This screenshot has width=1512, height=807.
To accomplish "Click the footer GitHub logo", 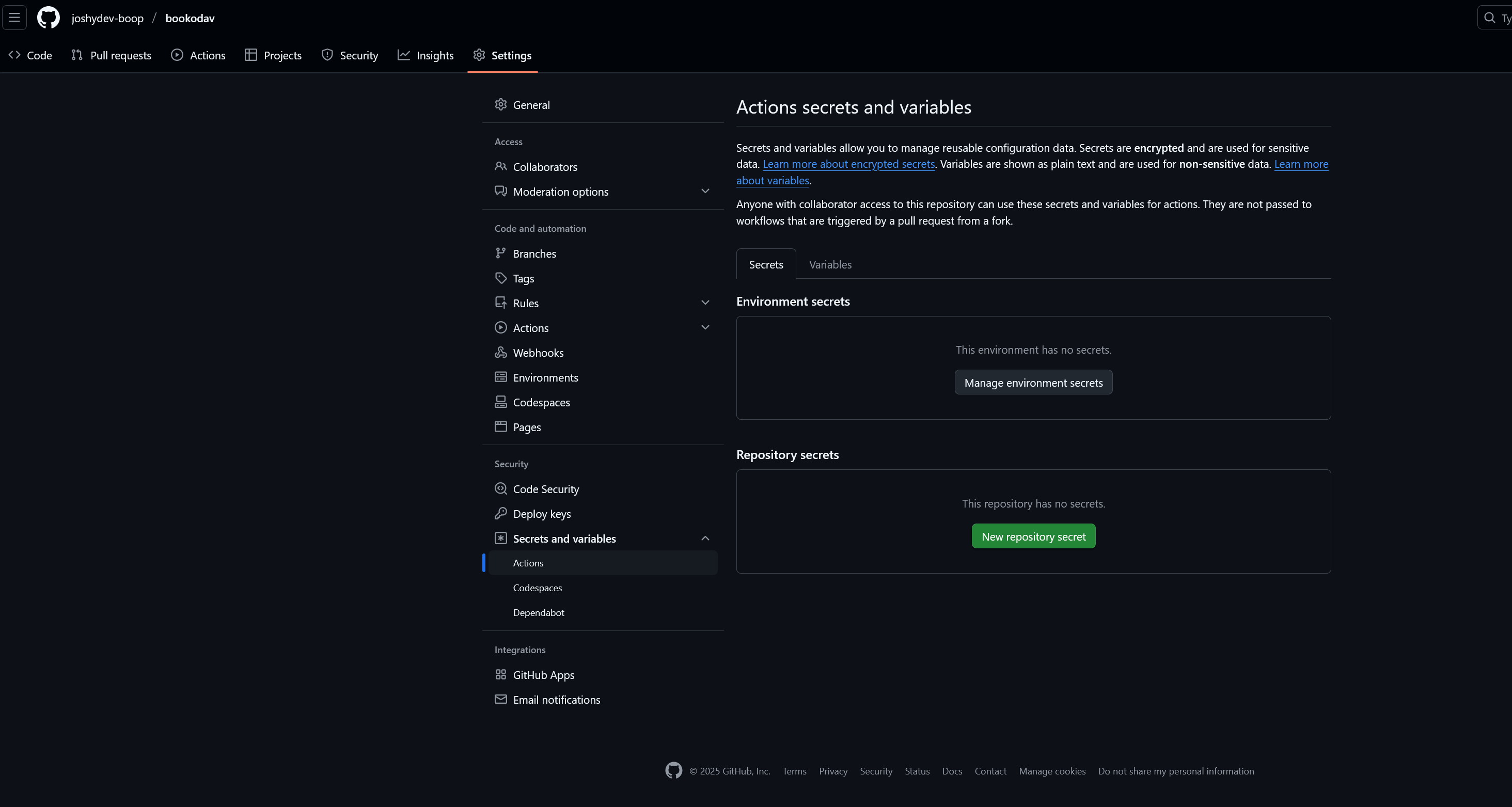I will [673, 770].
